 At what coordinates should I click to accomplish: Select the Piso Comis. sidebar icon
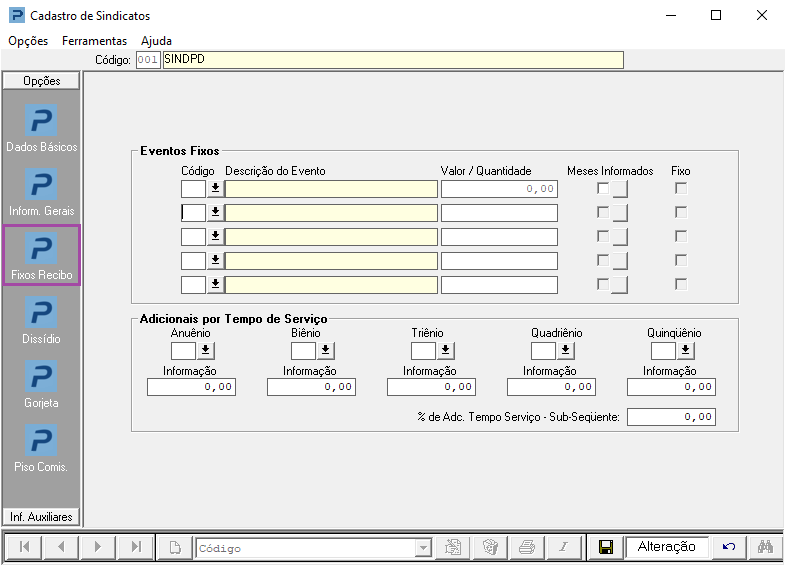coord(41,440)
